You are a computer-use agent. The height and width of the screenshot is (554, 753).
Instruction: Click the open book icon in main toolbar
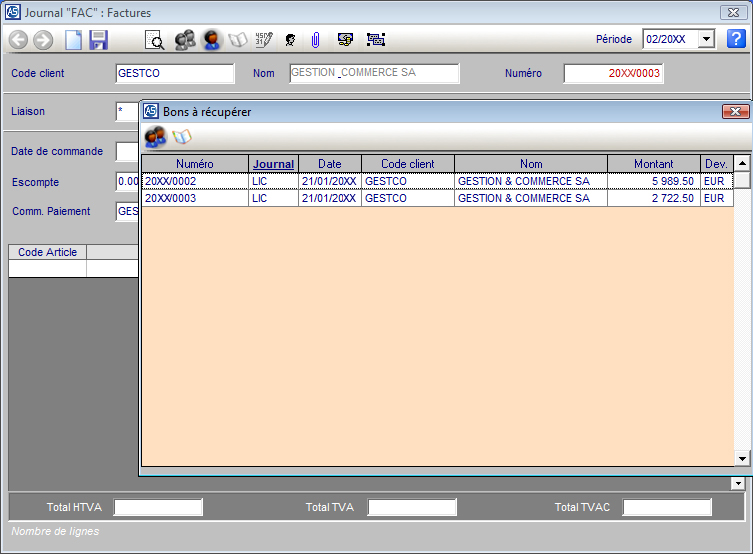238,40
